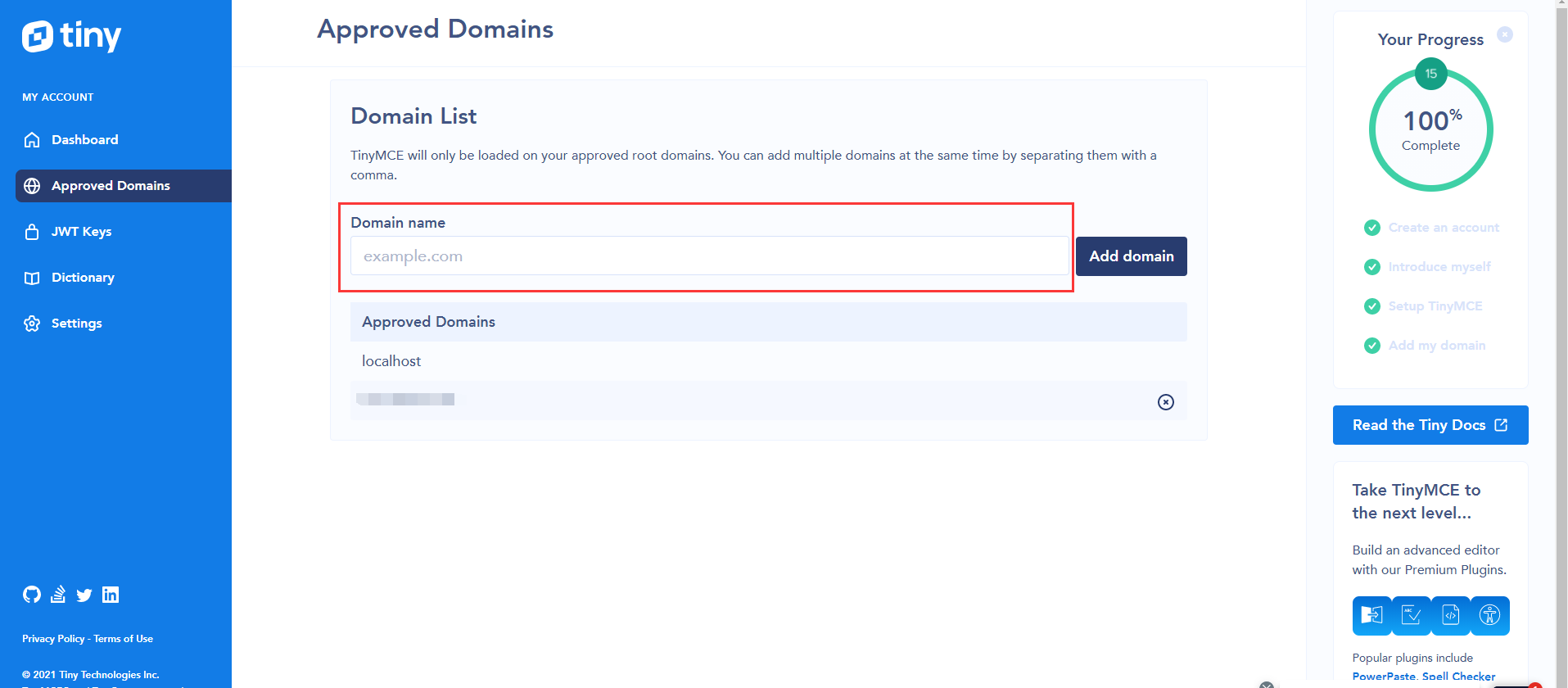The width and height of the screenshot is (1568, 688).
Task: Click Read the Tiny Docs button
Action: pos(1430,425)
